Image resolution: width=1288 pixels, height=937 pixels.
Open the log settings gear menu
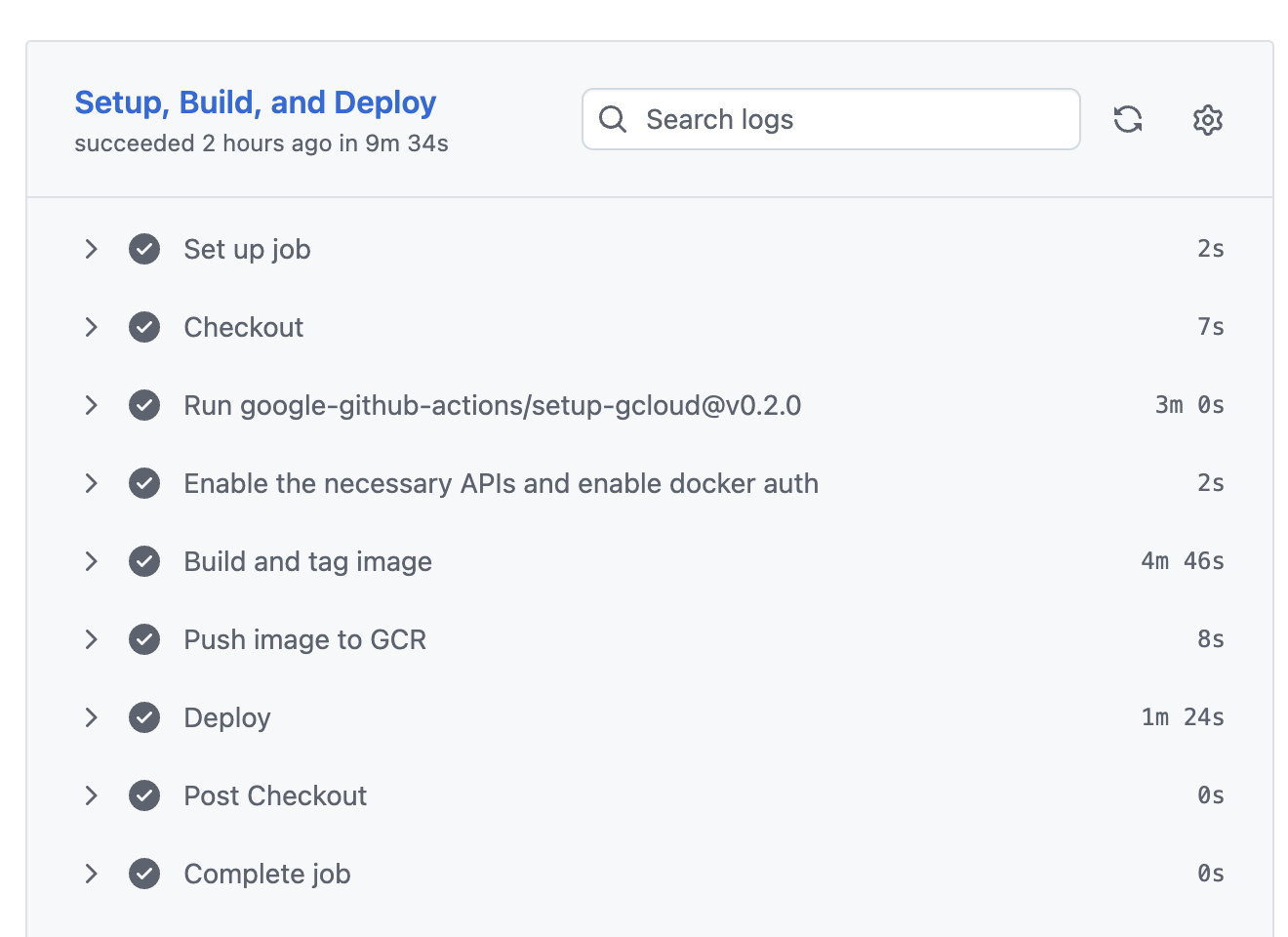[x=1207, y=119]
